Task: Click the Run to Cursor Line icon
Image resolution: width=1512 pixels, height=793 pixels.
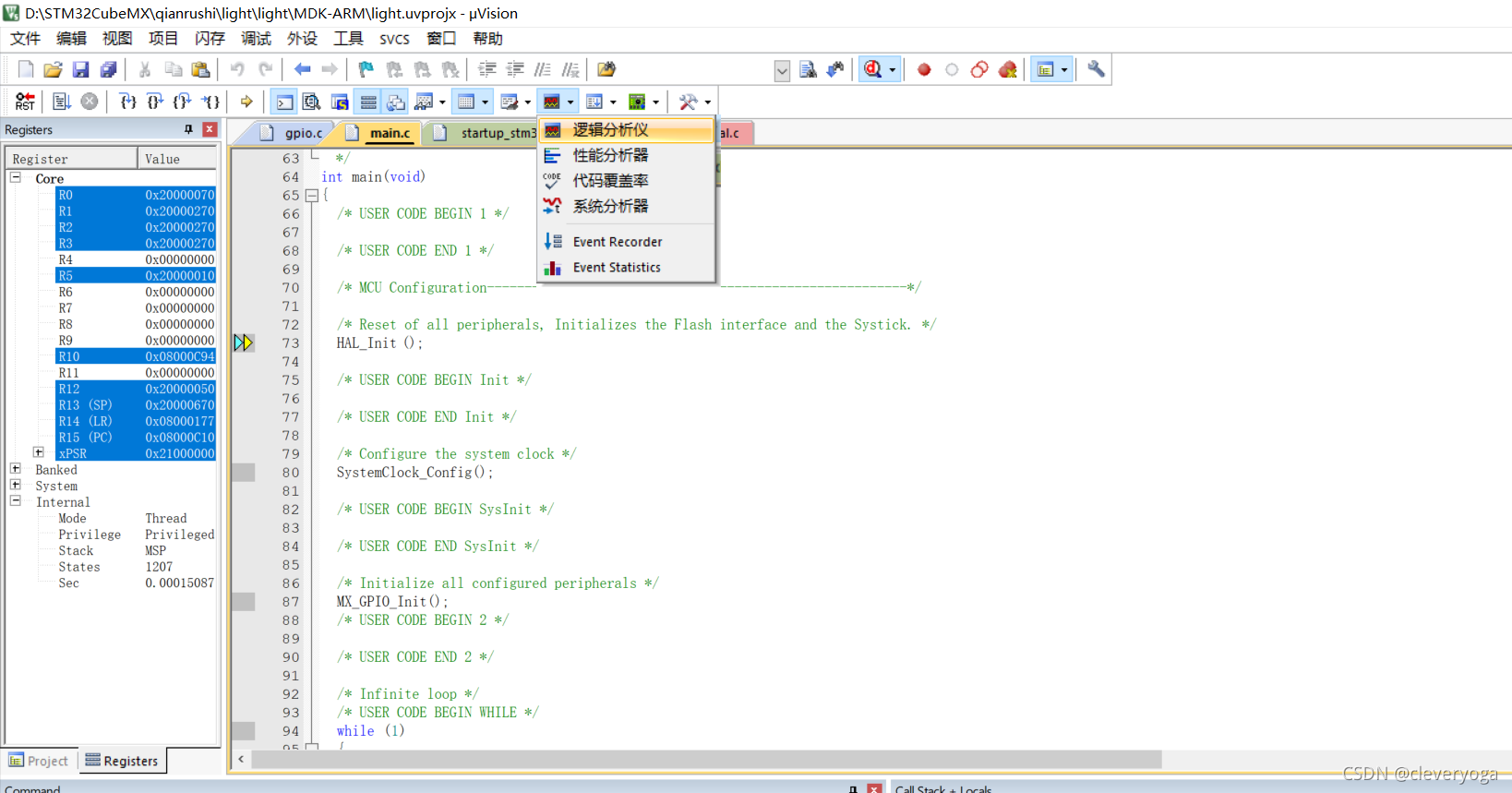Action: [x=211, y=102]
